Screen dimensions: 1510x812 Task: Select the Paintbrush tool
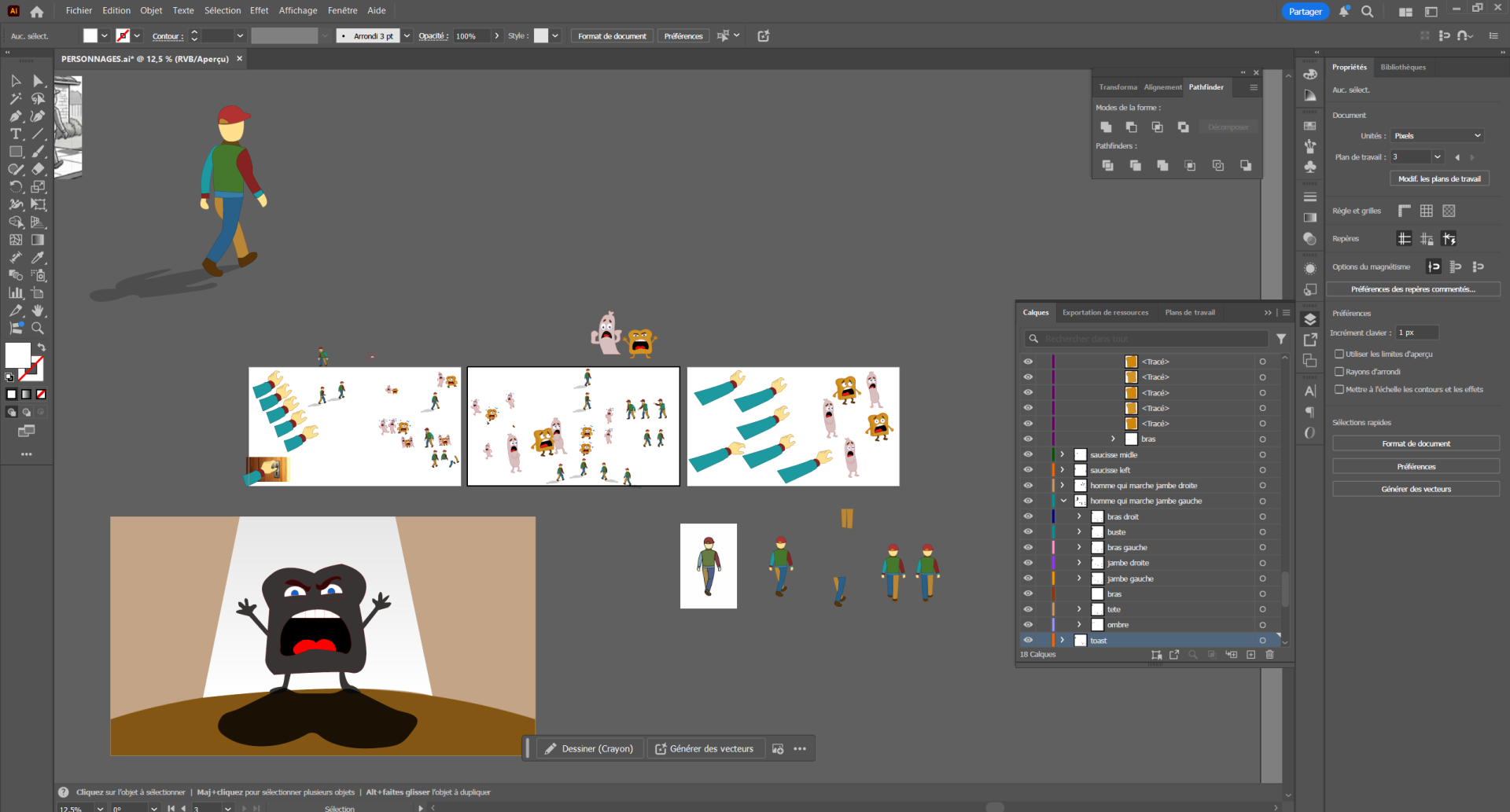pyautogui.click(x=38, y=152)
